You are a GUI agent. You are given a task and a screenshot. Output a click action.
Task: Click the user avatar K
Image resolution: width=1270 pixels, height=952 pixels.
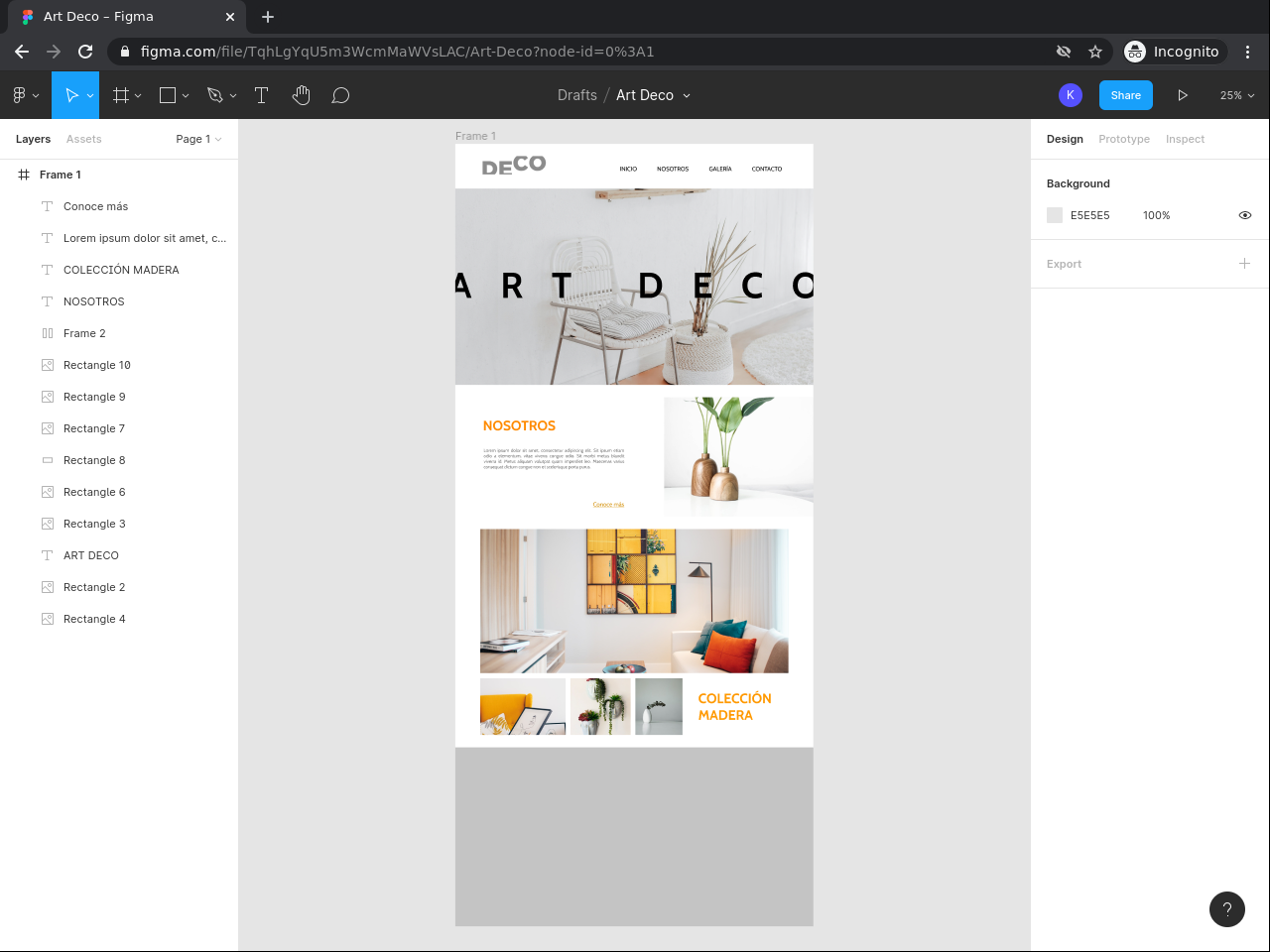click(1070, 95)
